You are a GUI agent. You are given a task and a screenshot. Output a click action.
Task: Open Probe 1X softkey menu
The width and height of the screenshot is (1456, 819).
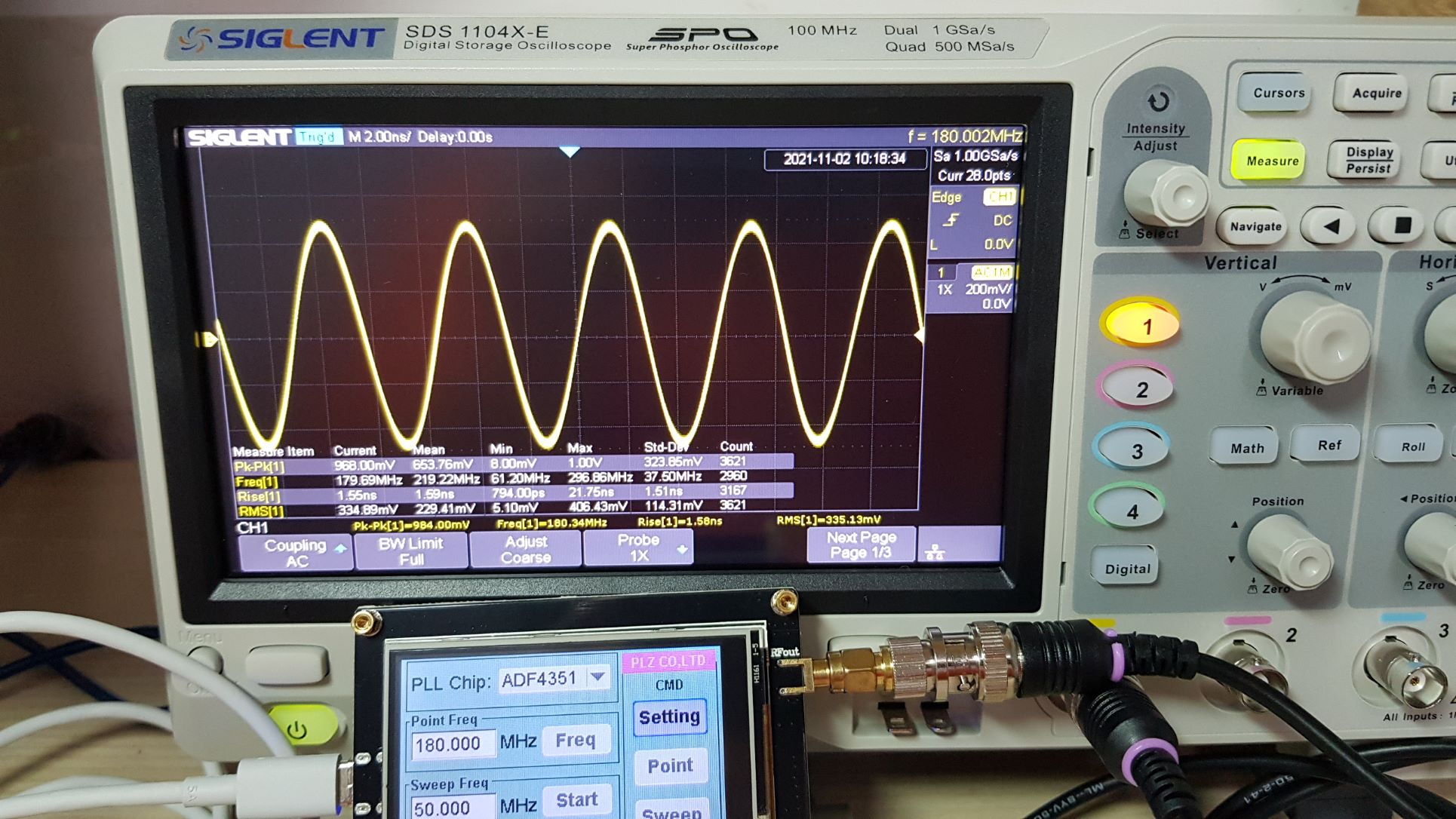(638, 548)
